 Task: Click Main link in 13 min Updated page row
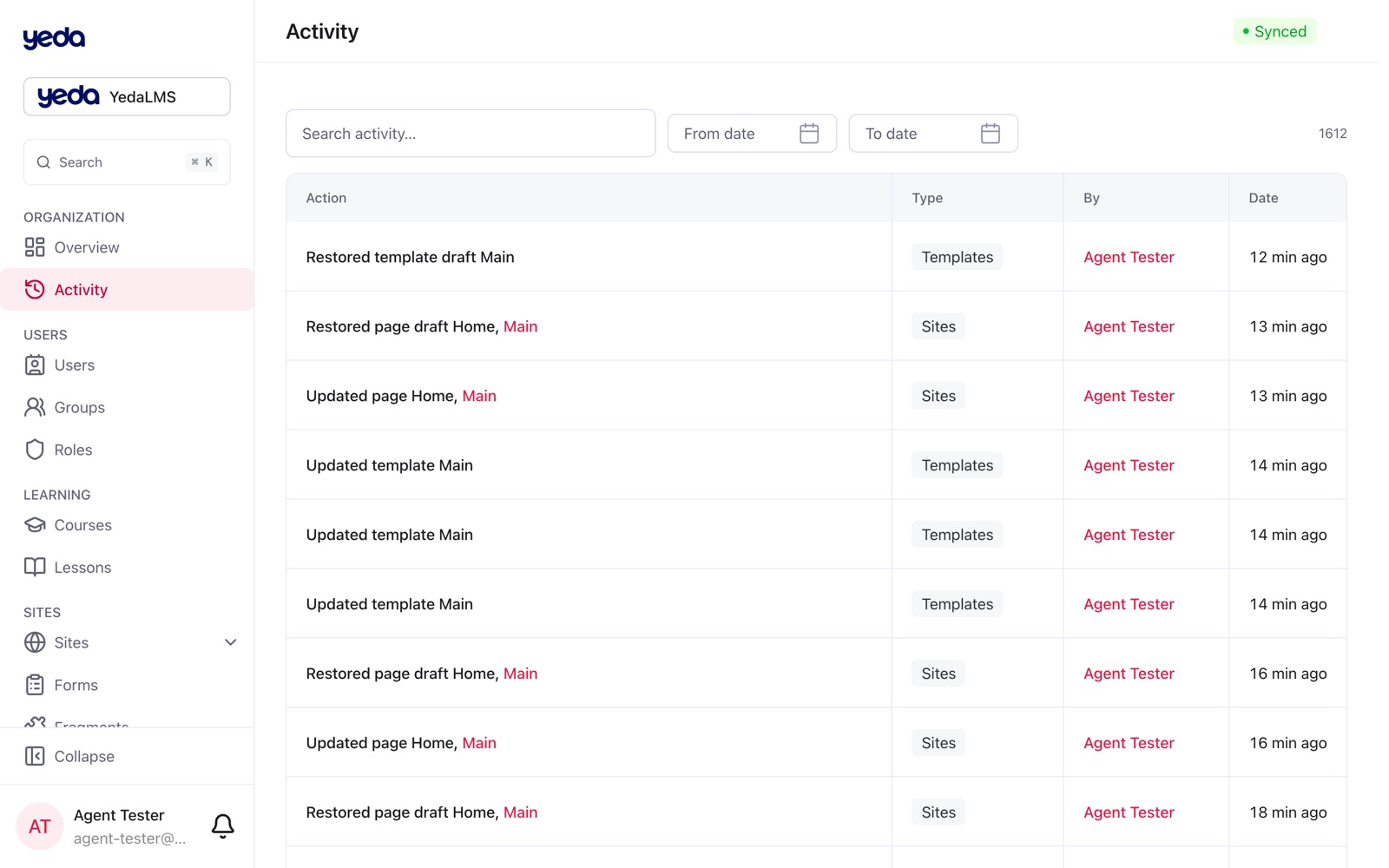(479, 396)
